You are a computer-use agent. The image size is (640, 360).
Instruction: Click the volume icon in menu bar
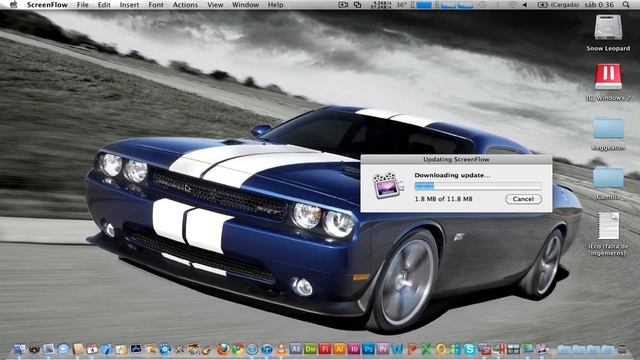525,4
